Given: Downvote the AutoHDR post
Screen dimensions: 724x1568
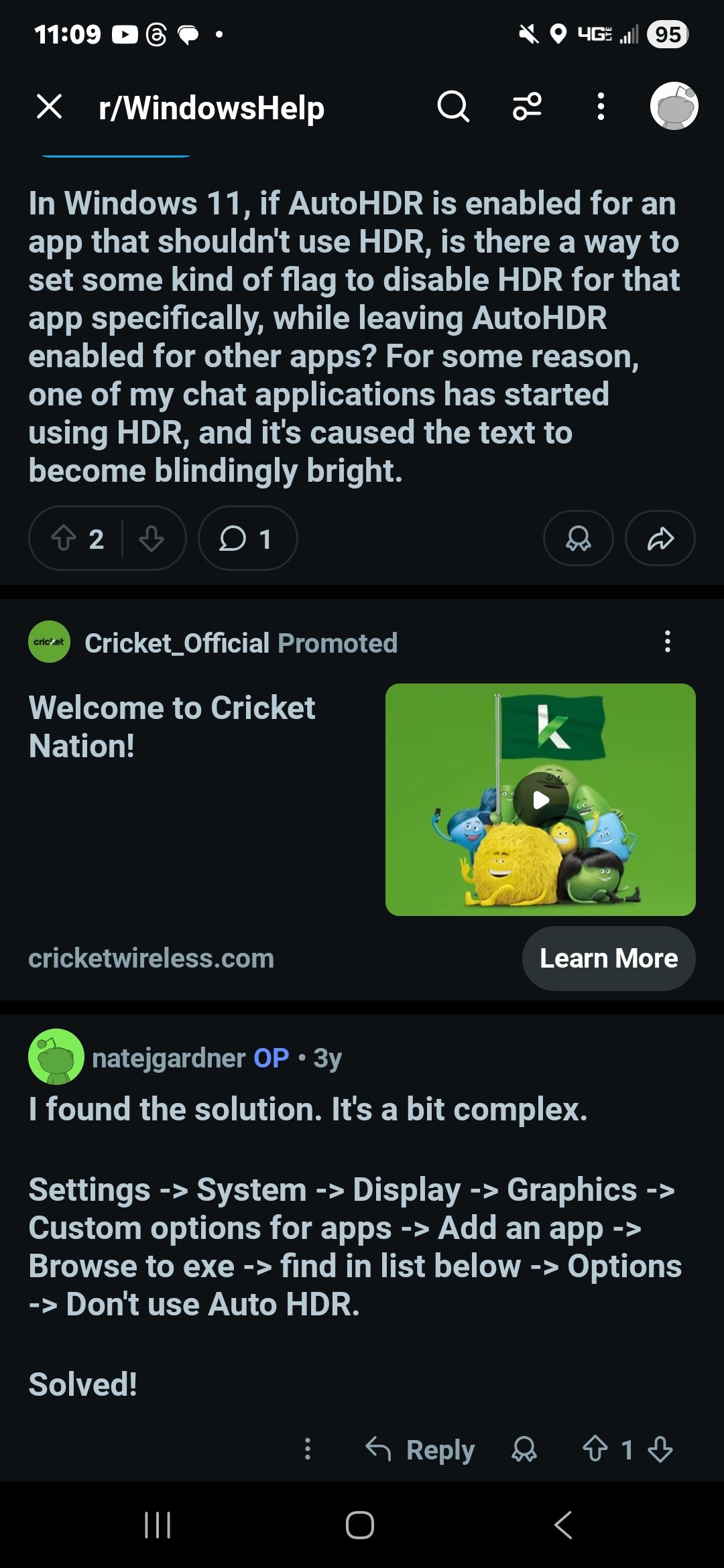Looking at the screenshot, I should (152, 538).
